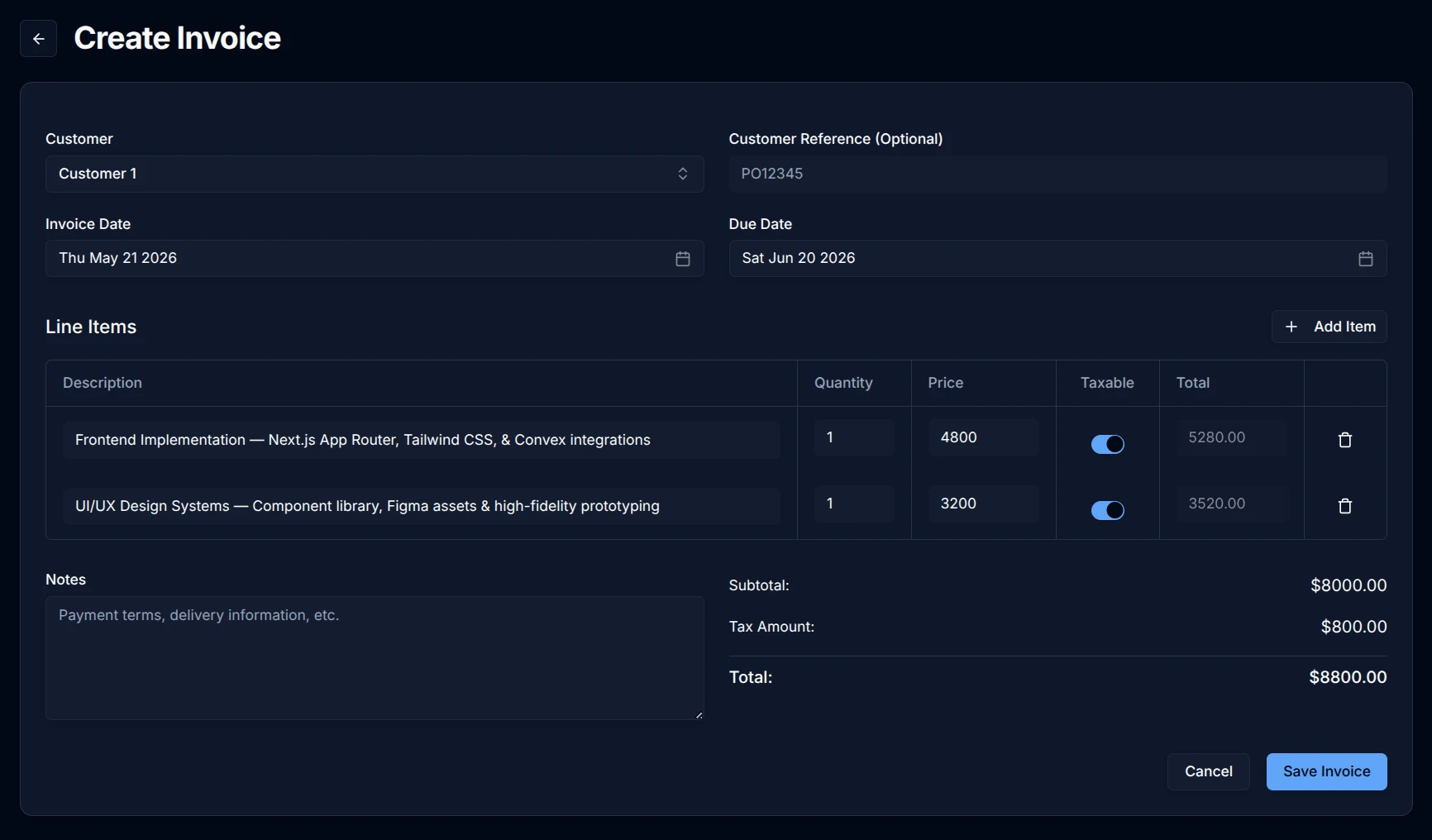Click the total field showing 3520.00
This screenshot has width=1432, height=840.
[x=1232, y=504]
